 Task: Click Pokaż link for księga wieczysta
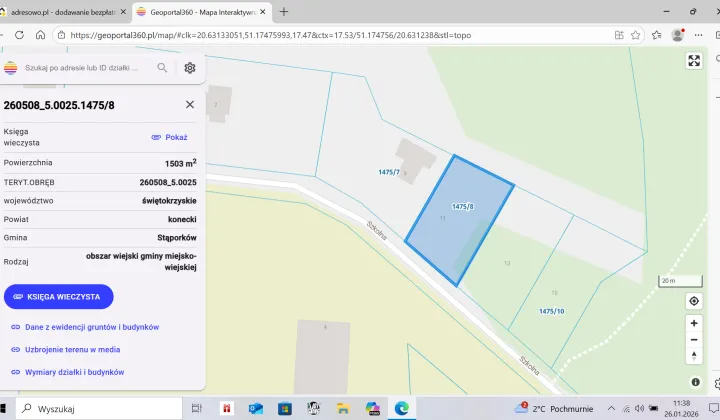tap(169, 137)
